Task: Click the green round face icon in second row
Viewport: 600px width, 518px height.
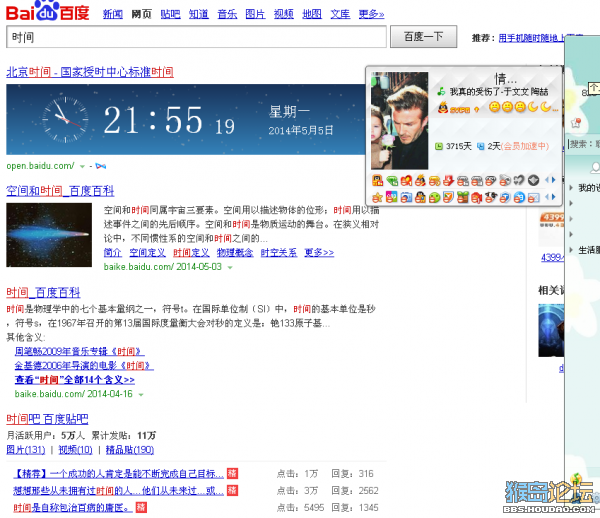Action: click(x=434, y=197)
